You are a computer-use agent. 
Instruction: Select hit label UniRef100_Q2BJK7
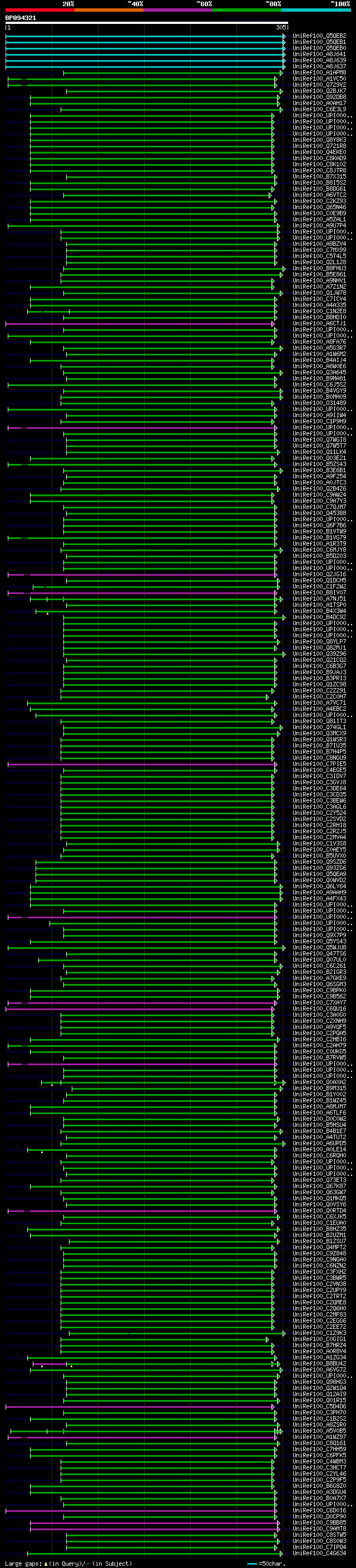point(319,91)
